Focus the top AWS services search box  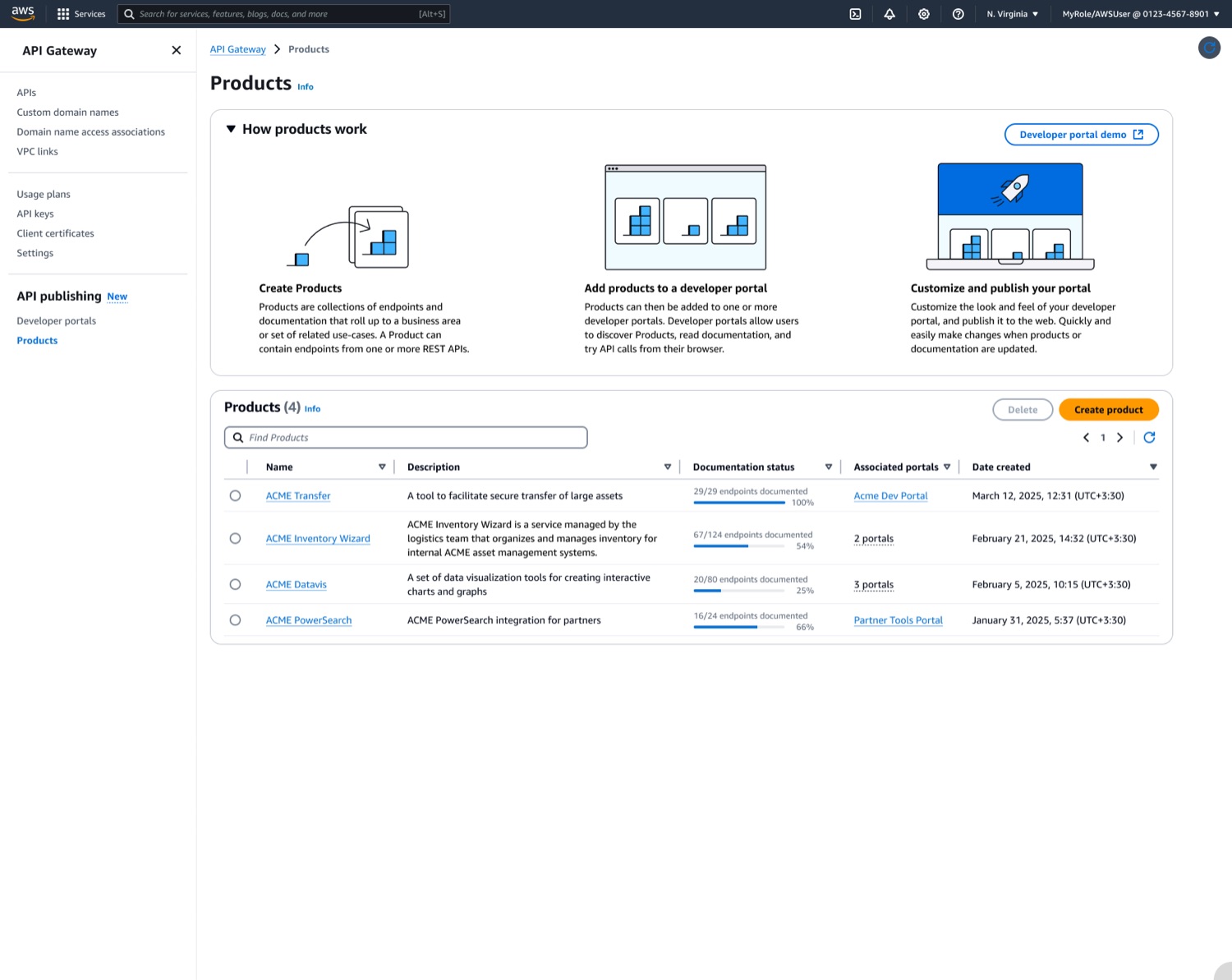click(x=284, y=14)
